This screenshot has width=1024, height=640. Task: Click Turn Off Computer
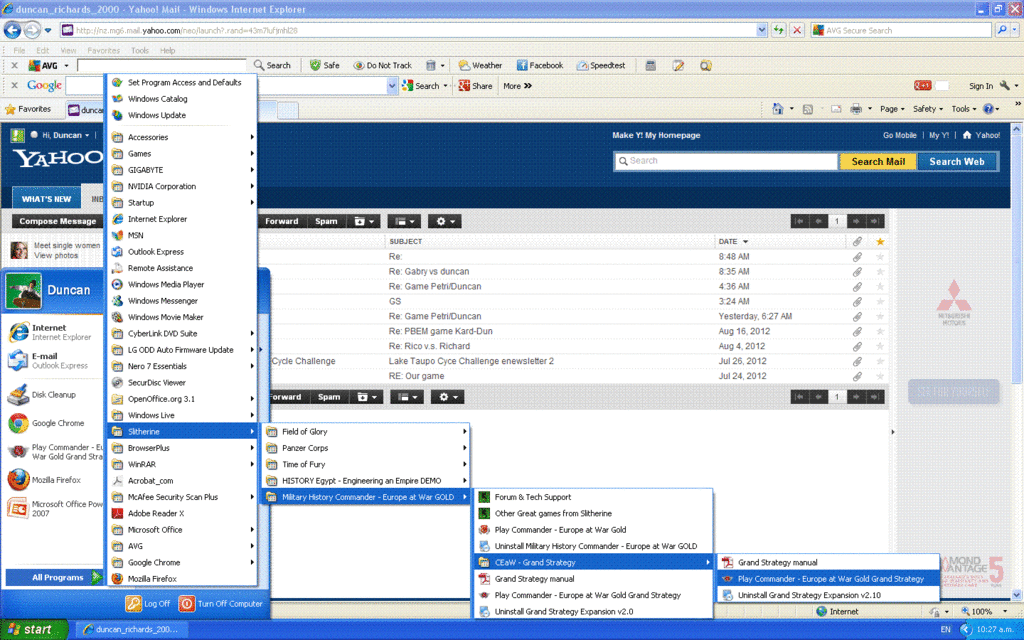(x=221, y=603)
